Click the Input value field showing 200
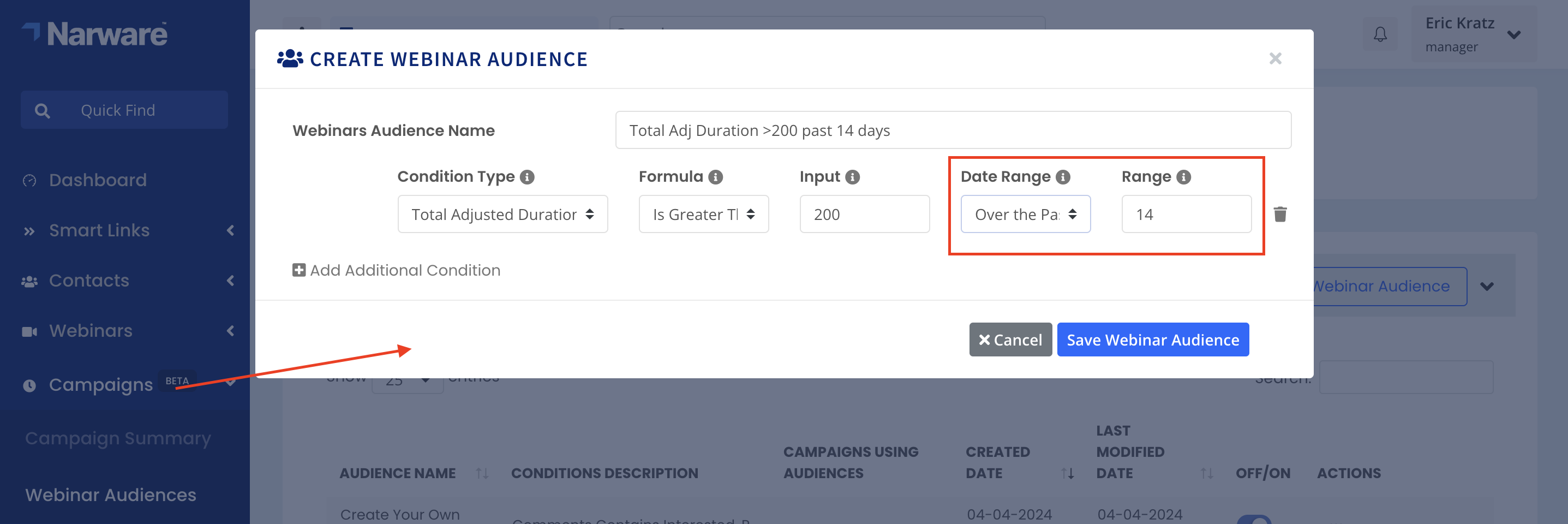 coord(864,214)
